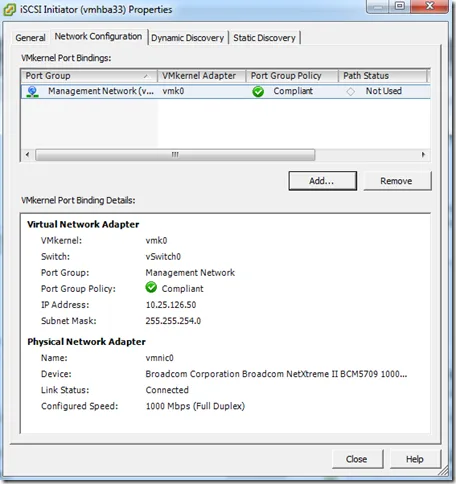Click the Management Network port group icon

pyautogui.click(x=33, y=91)
